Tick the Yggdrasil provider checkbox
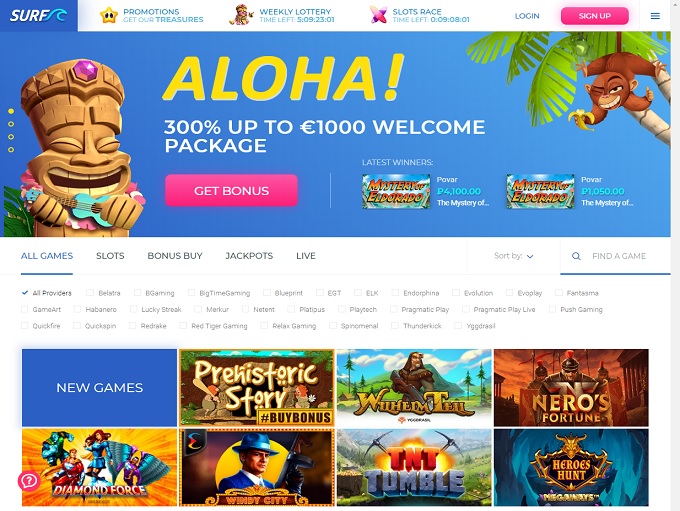The height and width of the screenshot is (511, 680). coord(458,326)
